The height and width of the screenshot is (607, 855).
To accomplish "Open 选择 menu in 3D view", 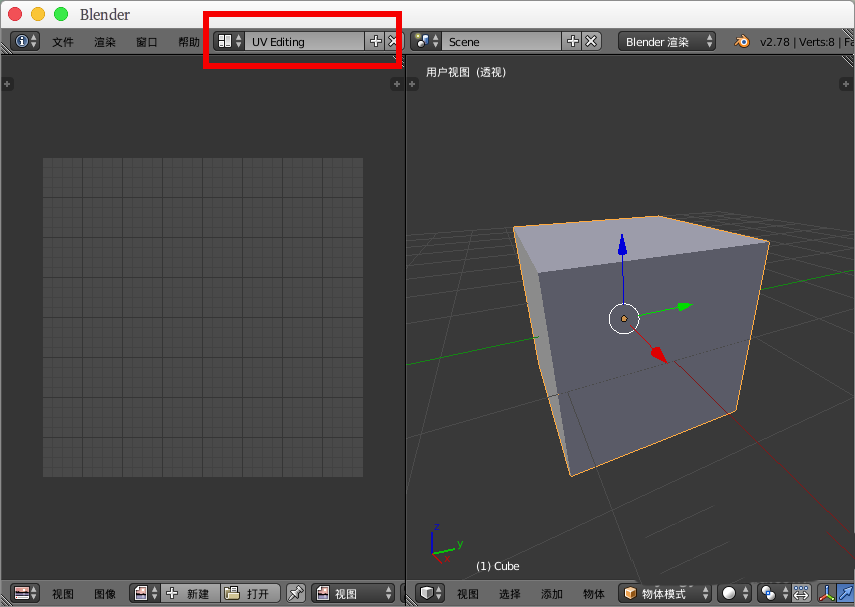I will [510, 594].
